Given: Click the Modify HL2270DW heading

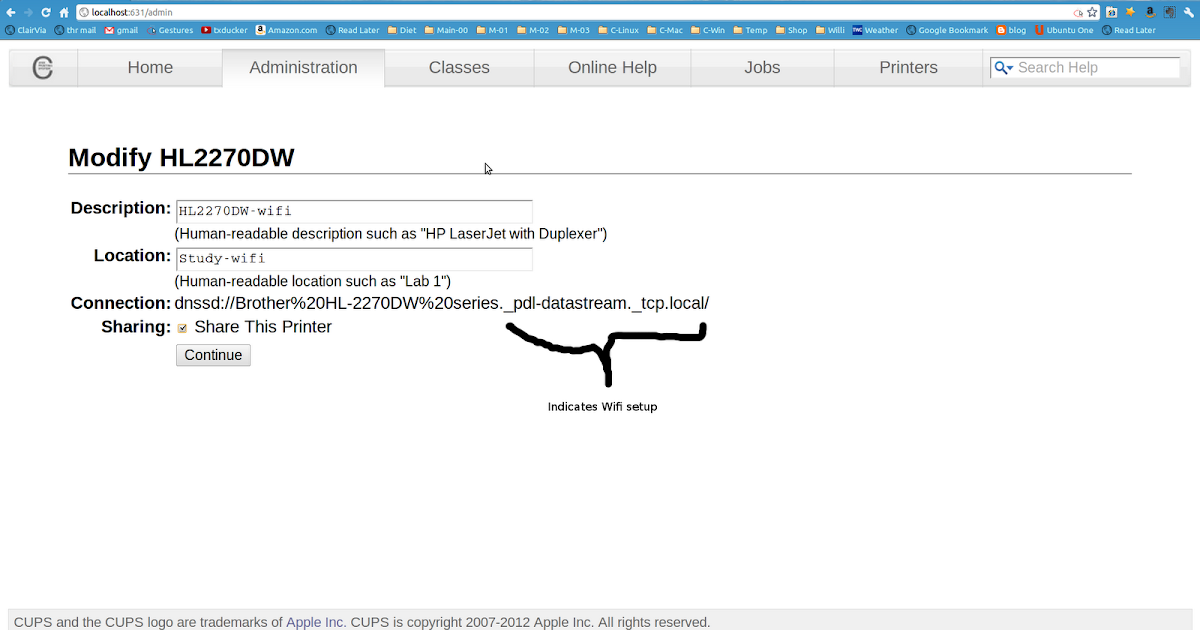Looking at the screenshot, I should click(x=181, y=157).
